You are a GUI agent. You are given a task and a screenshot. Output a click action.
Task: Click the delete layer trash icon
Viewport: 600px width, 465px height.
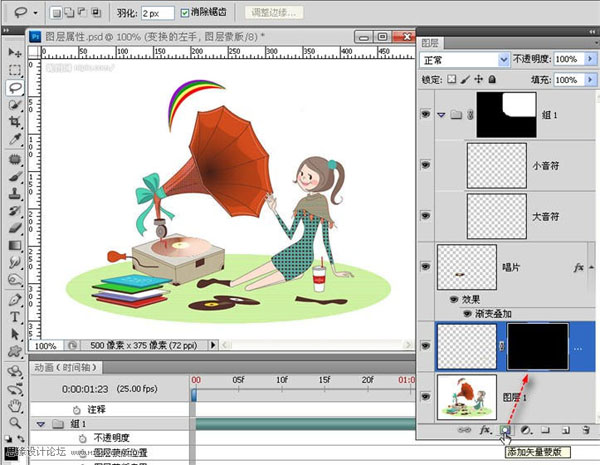[x=585, y=430]
